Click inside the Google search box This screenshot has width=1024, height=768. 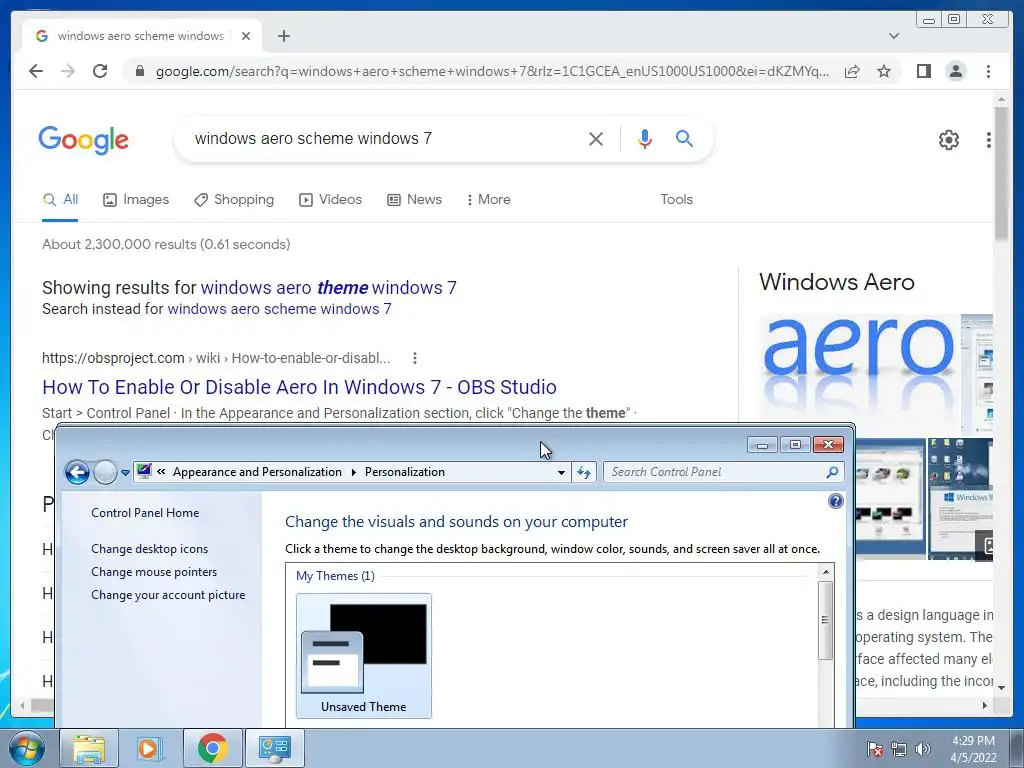pyautogui.click(x=385, y=138)
